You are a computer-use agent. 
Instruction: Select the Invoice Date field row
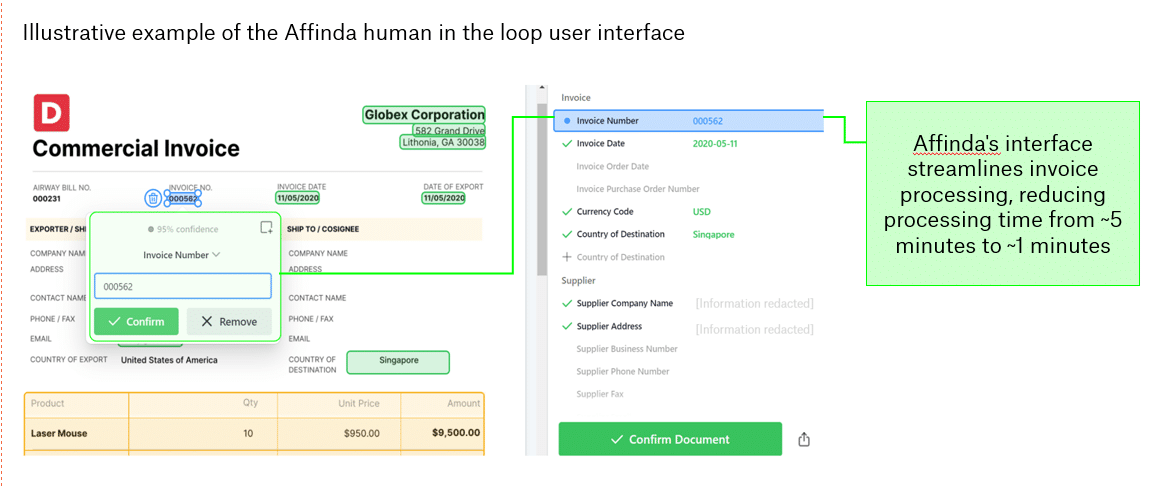coord(688,143)
